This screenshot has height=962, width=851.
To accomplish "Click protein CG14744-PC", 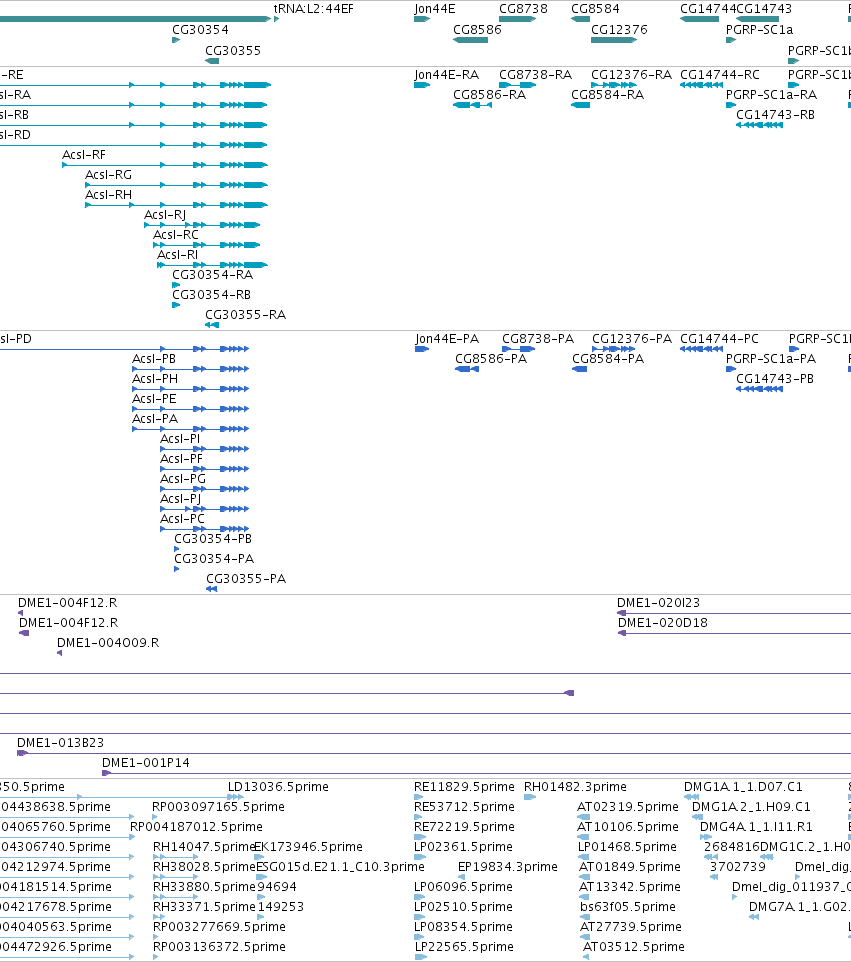I will click(x=719, y=339).
